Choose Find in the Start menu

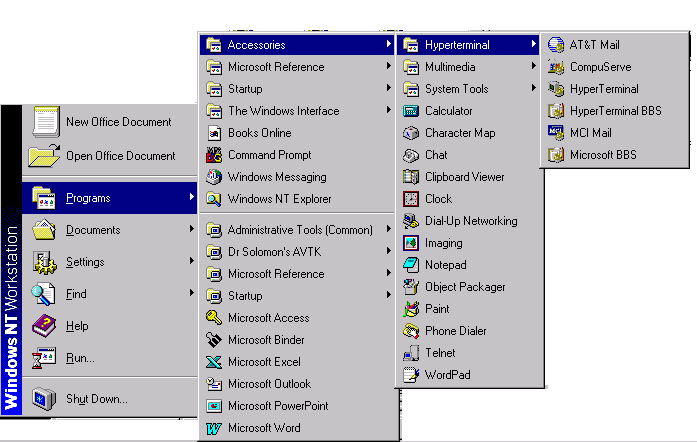pos(110,294)
